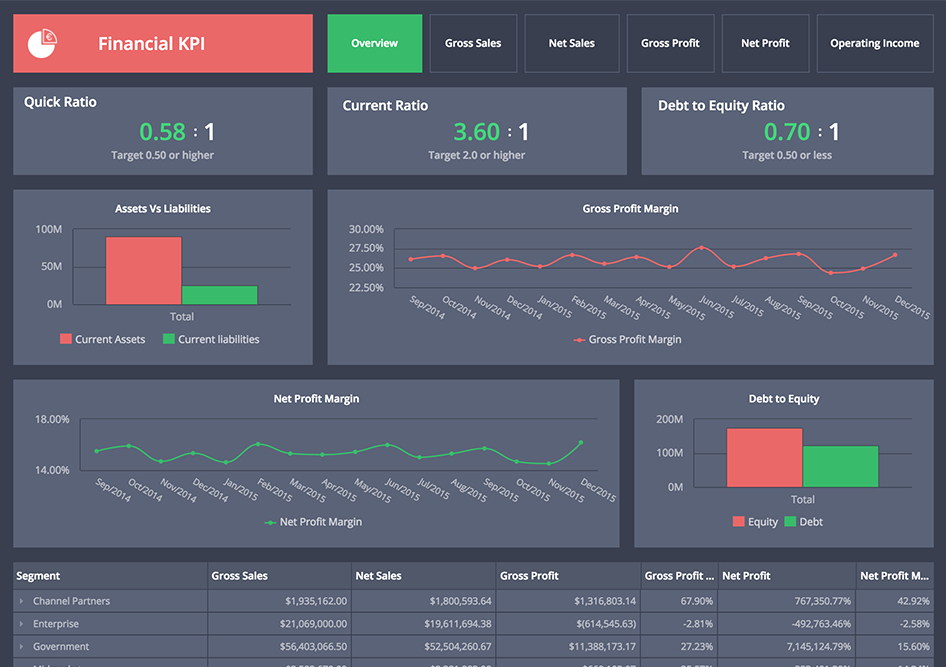Switch to the Gross Sales tab

point(473,43)
